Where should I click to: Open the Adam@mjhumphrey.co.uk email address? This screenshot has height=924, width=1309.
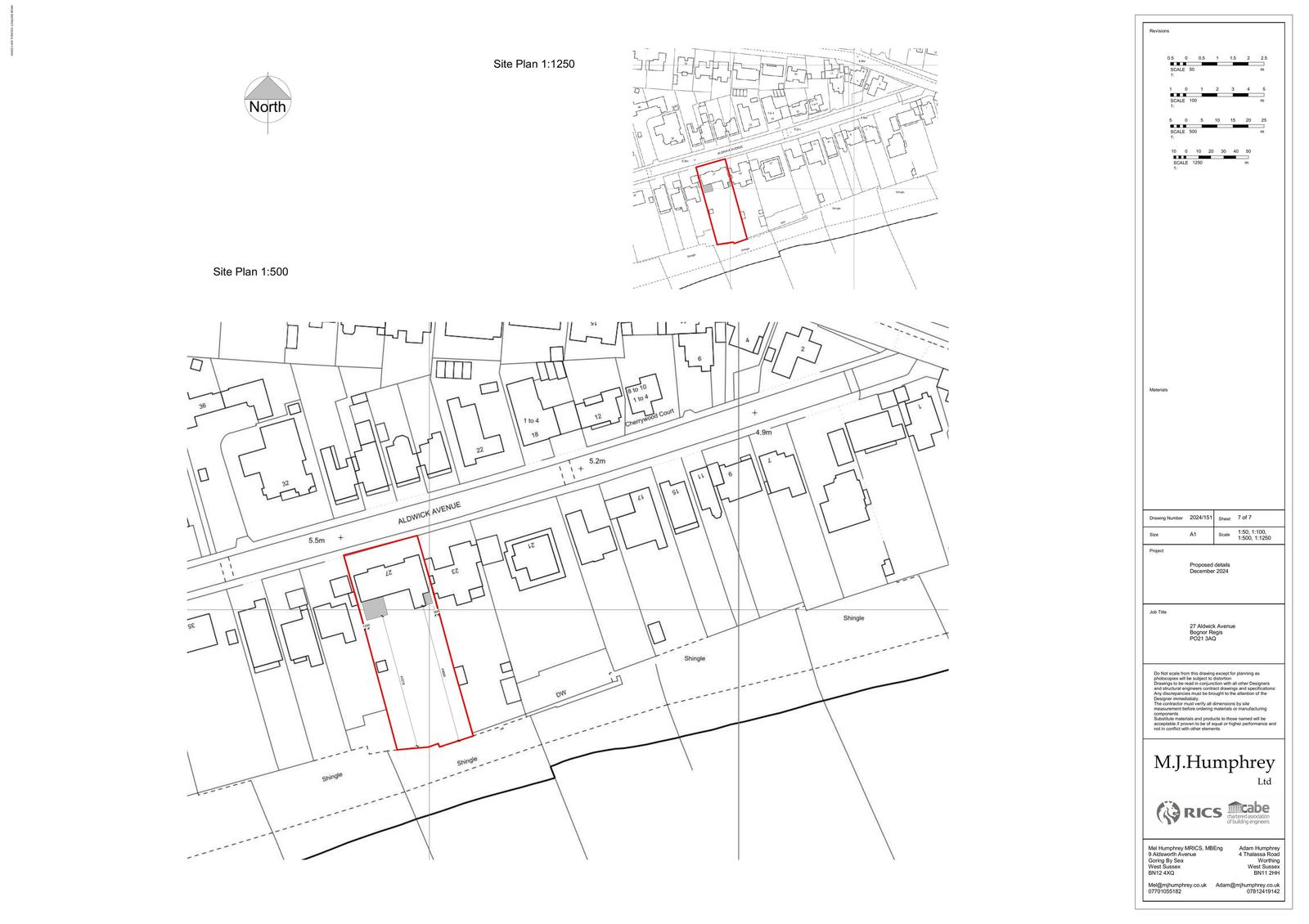(x=1248, y=885)
